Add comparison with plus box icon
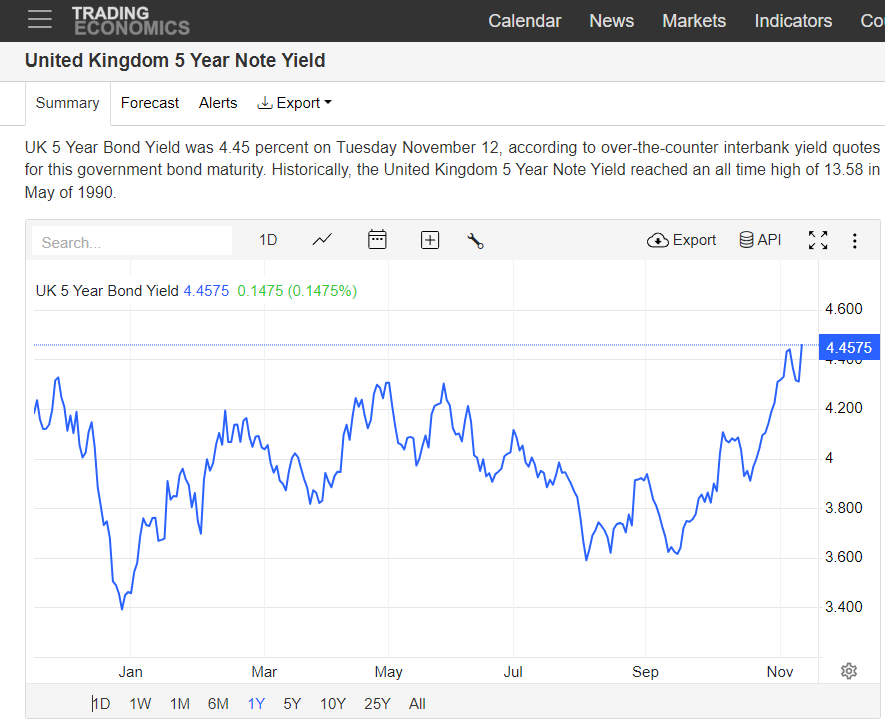885x728 pixels. pos(430,240)
